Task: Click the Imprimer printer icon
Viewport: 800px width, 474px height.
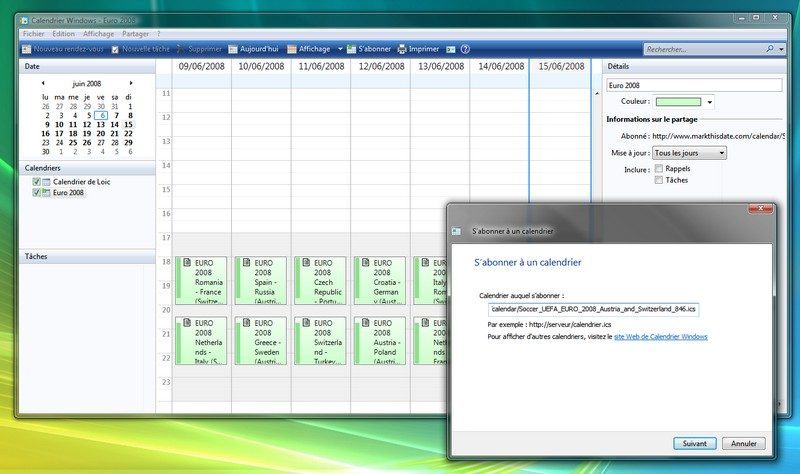Action: [x=403, y=49]
